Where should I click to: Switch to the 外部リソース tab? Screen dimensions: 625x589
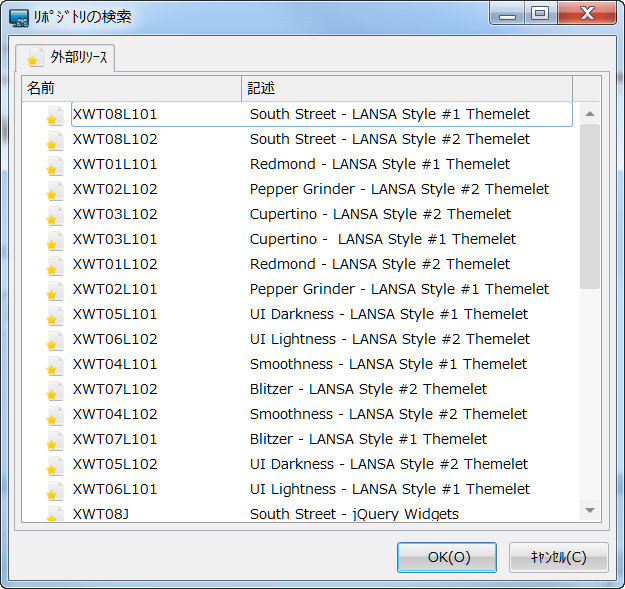click(x=65, y=58)
